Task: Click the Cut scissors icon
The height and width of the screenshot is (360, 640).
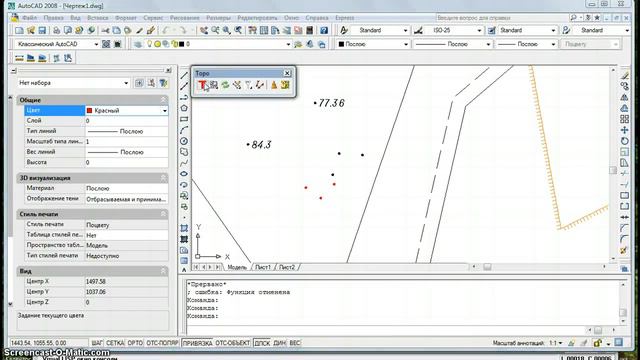Action: click(x=105, y=31)
